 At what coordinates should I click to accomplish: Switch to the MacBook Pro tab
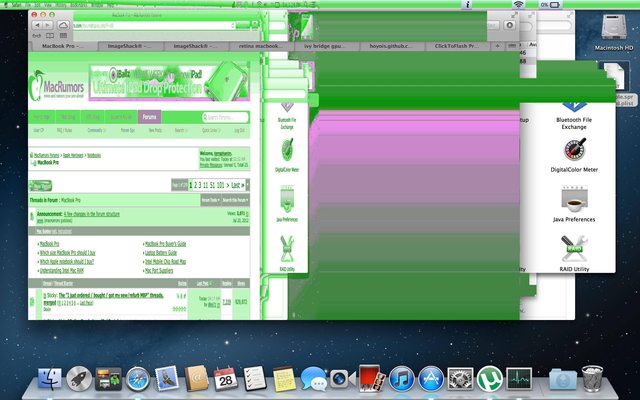pyautogui.click(x=63, y=46)
